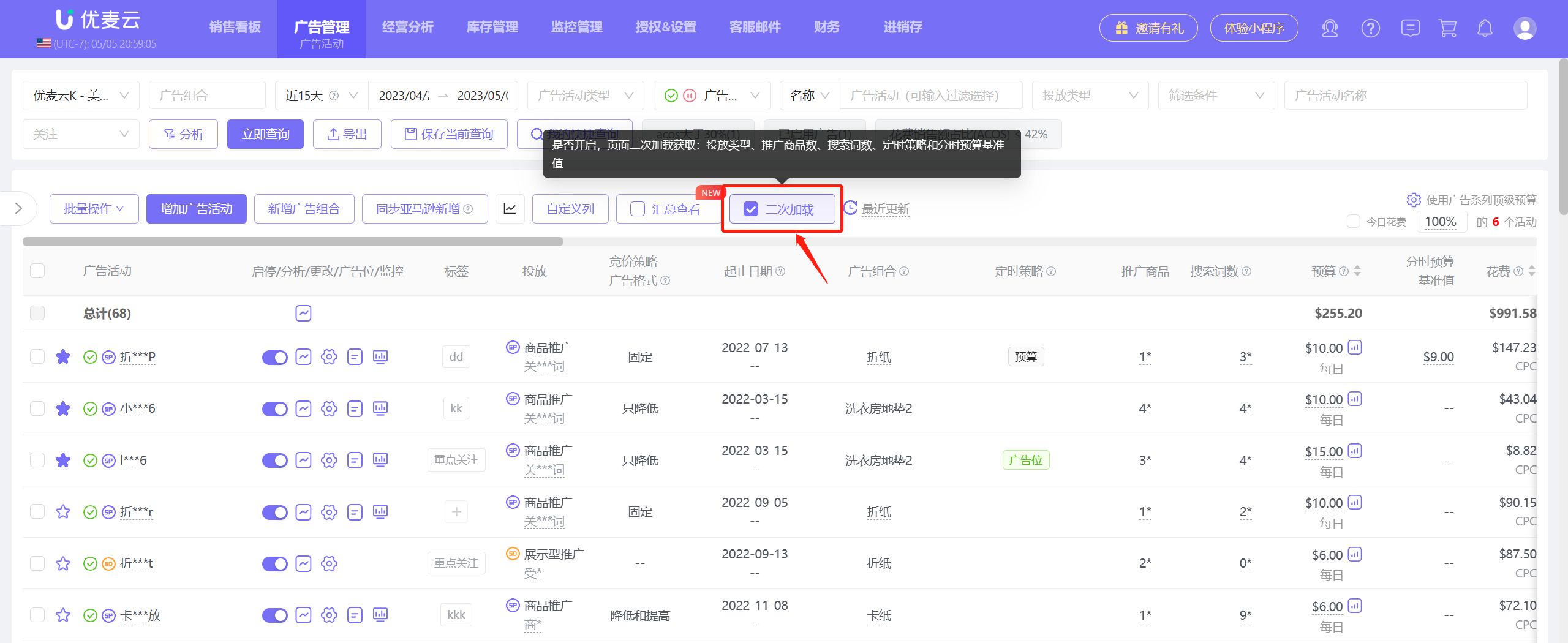Open the 使用广告系列顶级预算 gear icon
Viewport: 1568px width, 643px height.
coord(1413,200)
